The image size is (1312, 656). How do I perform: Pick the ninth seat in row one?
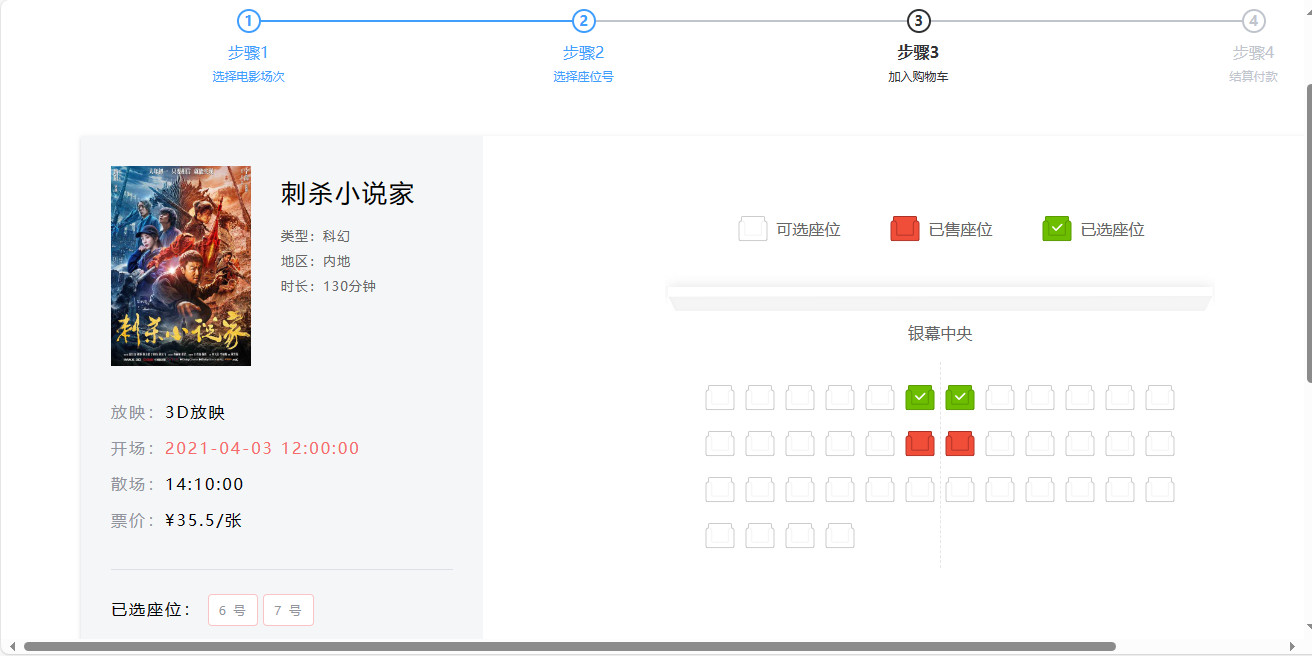point(1040,398)
